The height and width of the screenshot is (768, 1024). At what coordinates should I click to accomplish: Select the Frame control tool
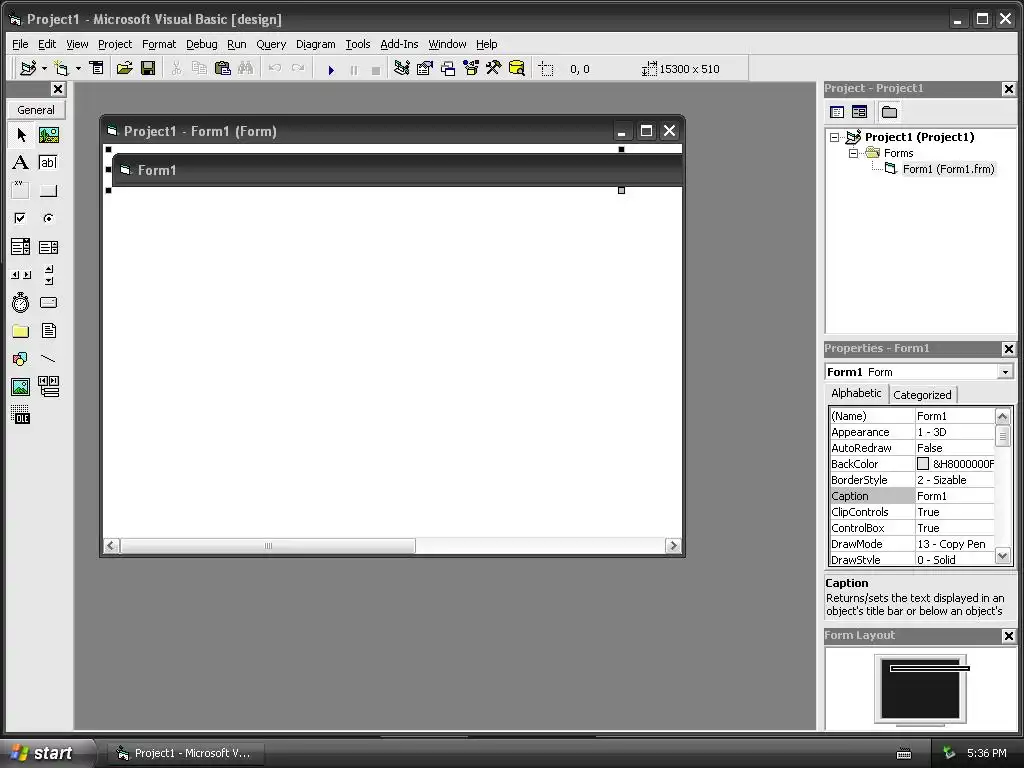pyautogui.click(x=21, y=190)
